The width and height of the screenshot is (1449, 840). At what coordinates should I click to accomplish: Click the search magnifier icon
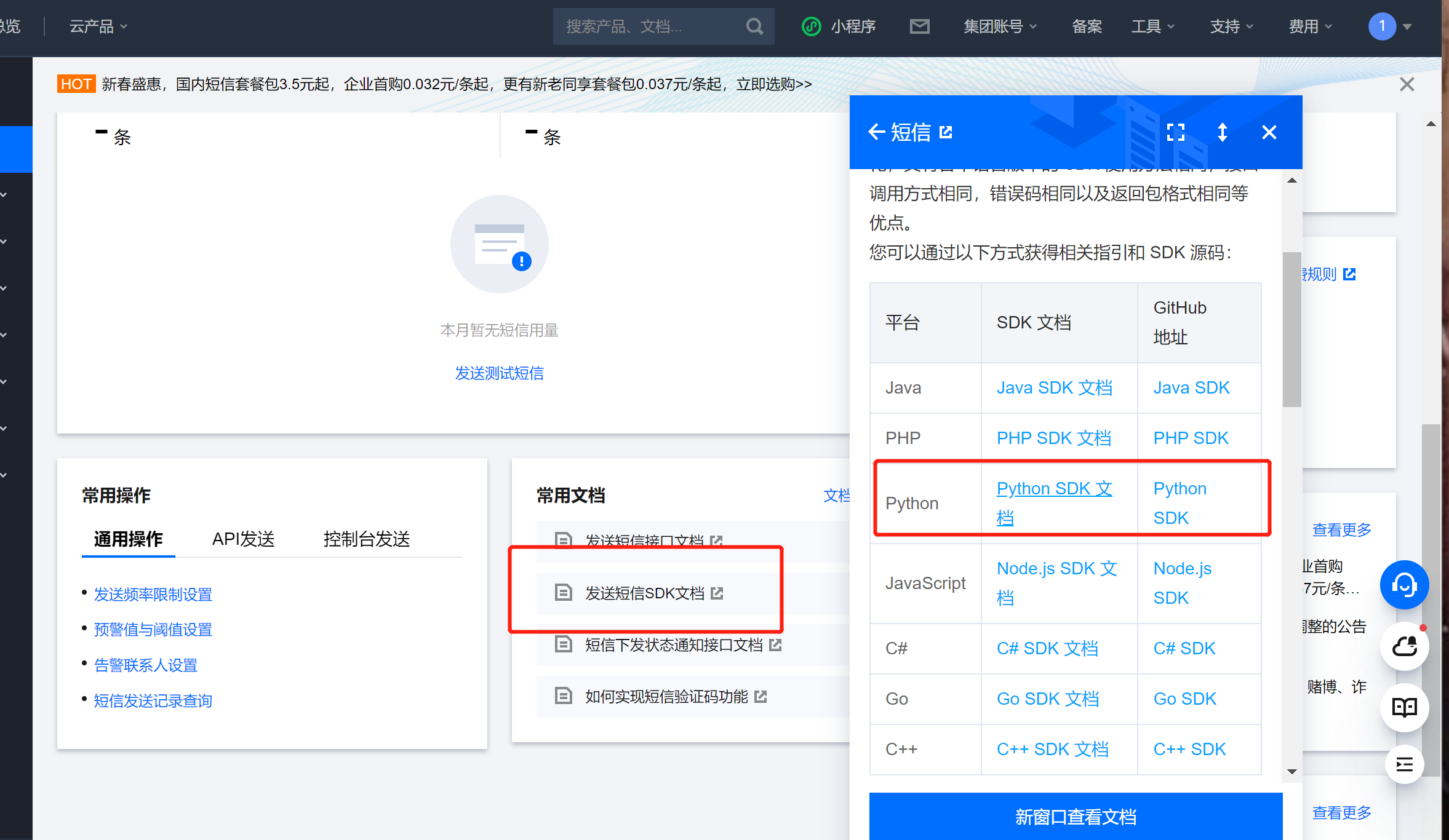[x=754, y=26]
